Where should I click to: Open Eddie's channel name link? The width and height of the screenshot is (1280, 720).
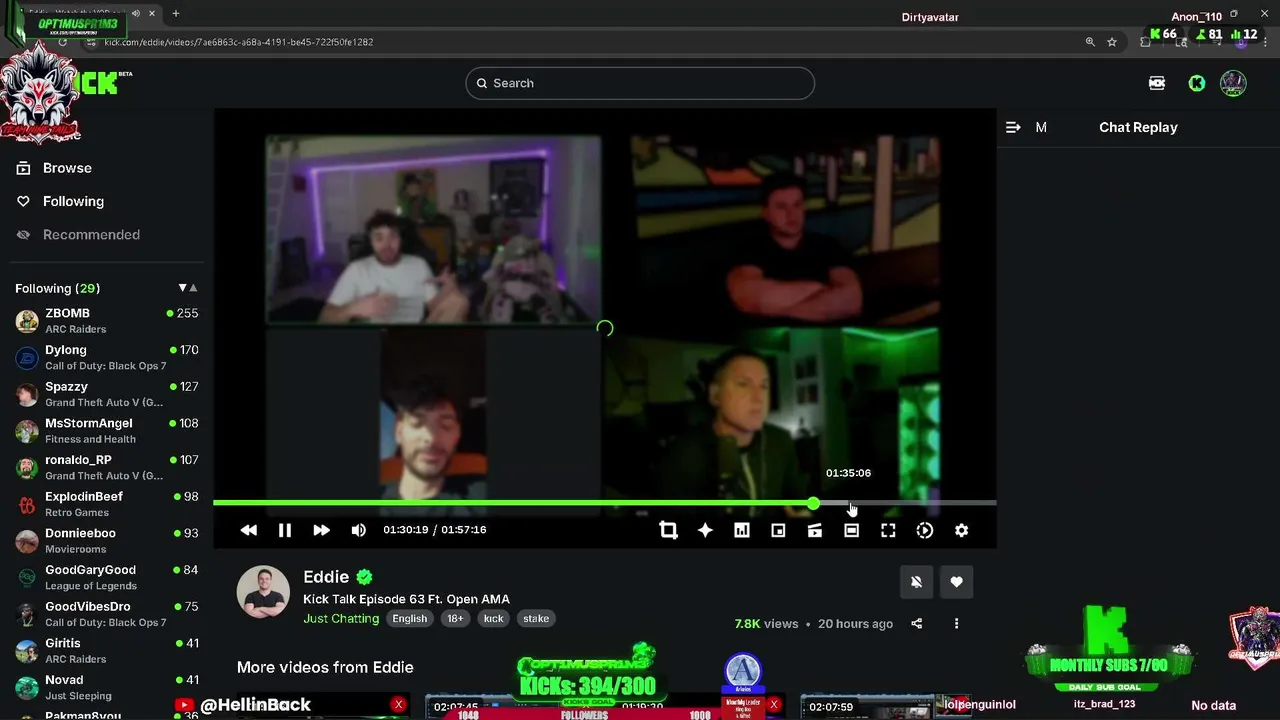point(326,577)
